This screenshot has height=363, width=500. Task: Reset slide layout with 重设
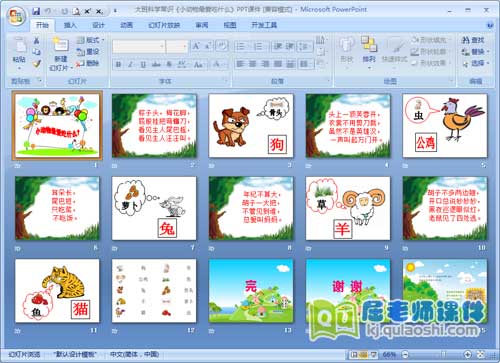pyautogui.click(x=88, y=52)
